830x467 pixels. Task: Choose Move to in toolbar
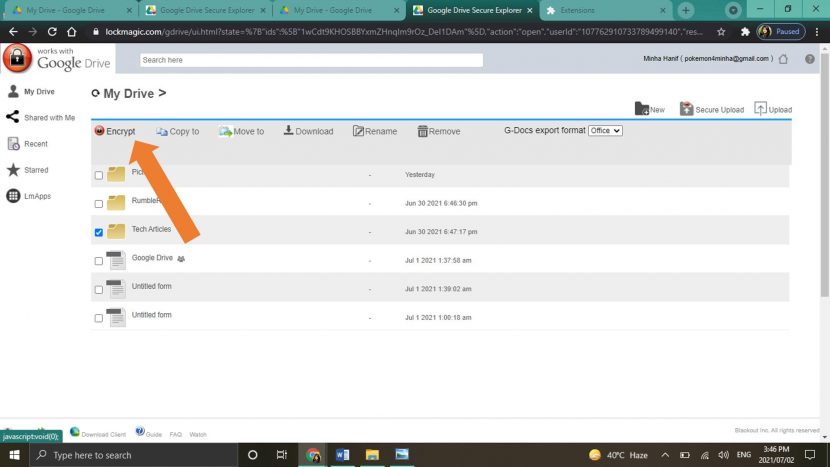(x=241, y=131)
